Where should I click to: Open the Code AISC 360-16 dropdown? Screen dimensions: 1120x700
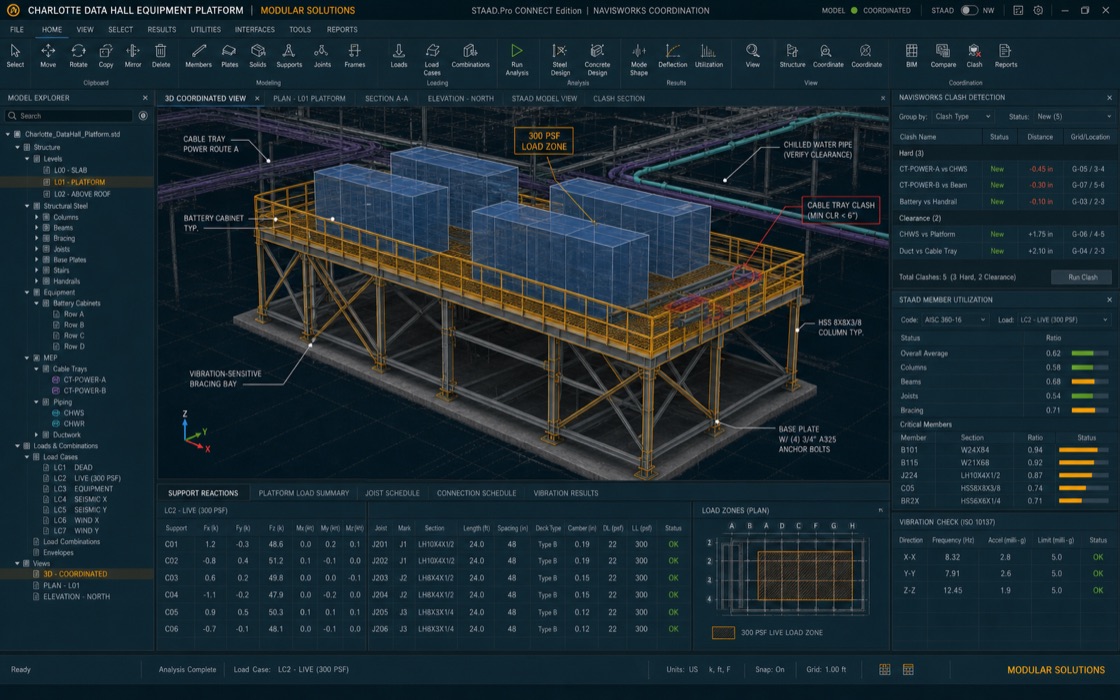pos(955,319)
